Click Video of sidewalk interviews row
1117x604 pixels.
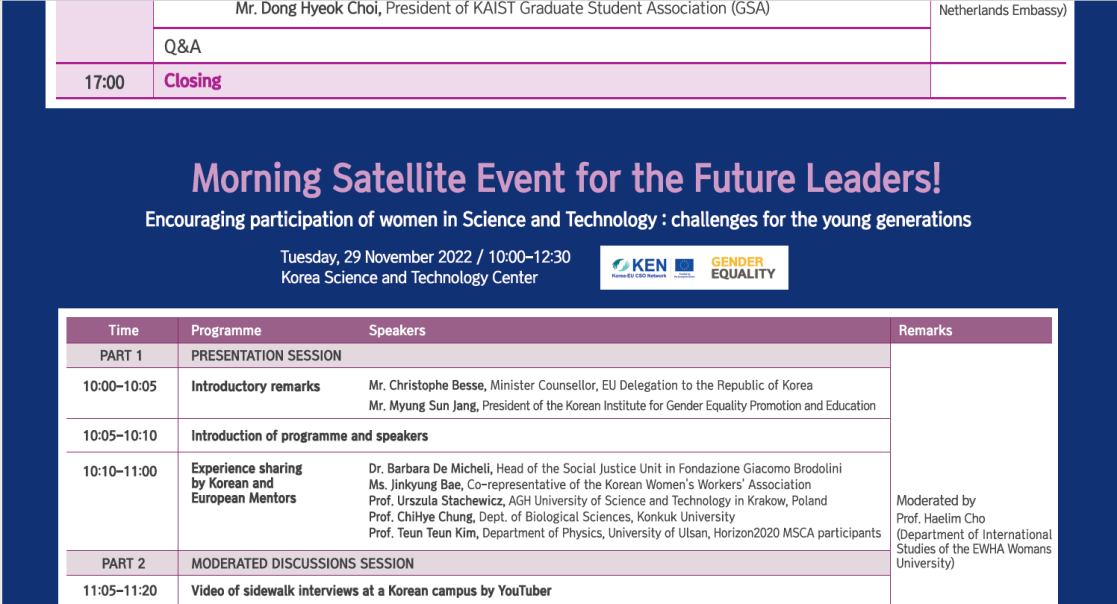pyautogui.click(x=371, y=590)
